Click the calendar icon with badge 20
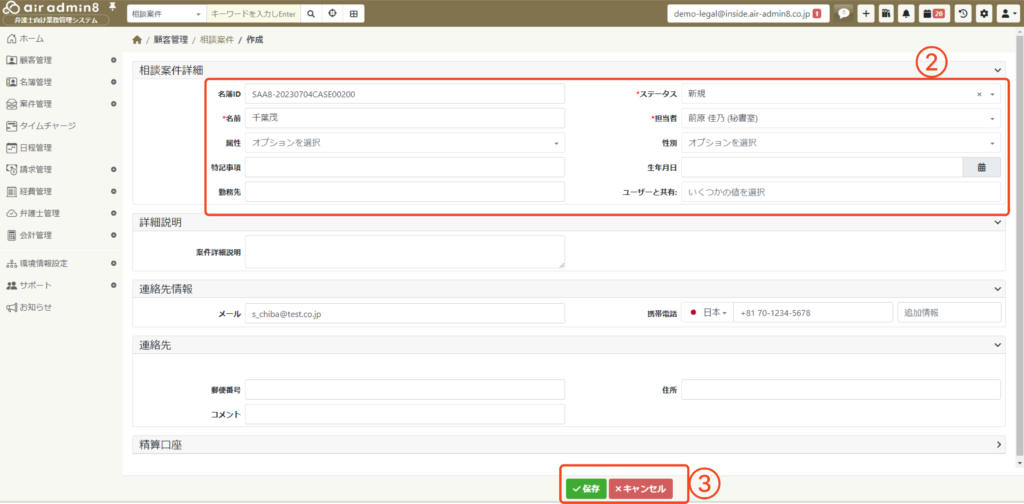Image resolution: width=1024 pixels, height=504 pixels. (933, 14)
